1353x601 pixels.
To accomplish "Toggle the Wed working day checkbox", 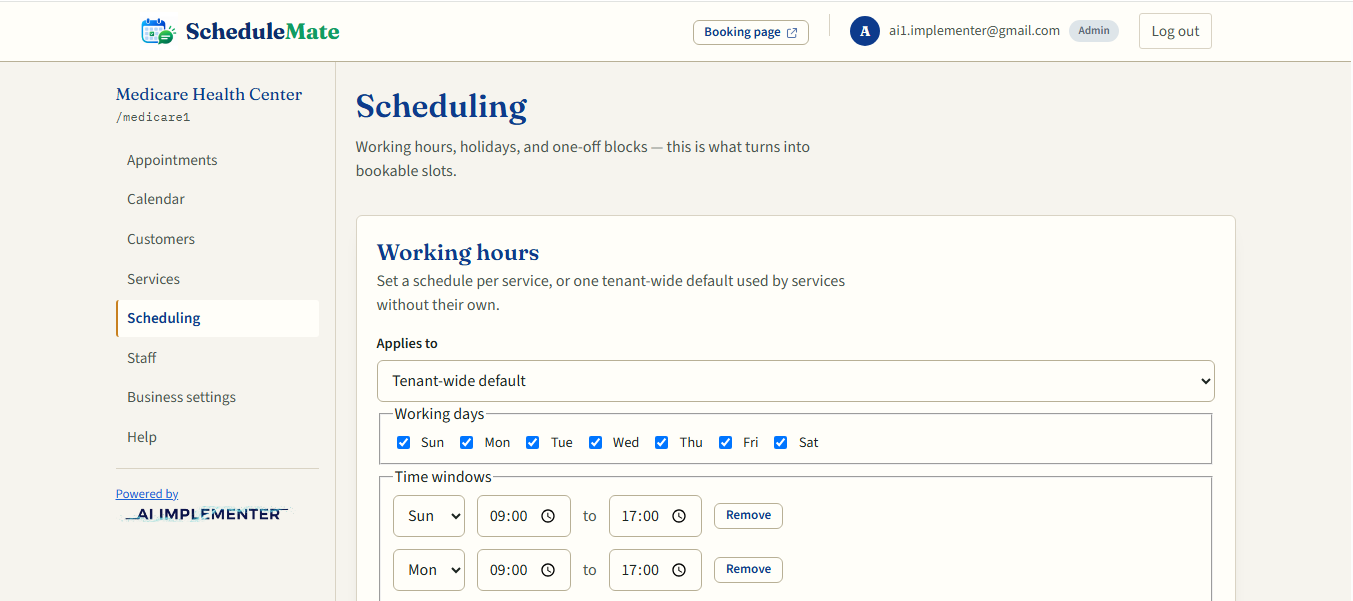I will point(596,442).
